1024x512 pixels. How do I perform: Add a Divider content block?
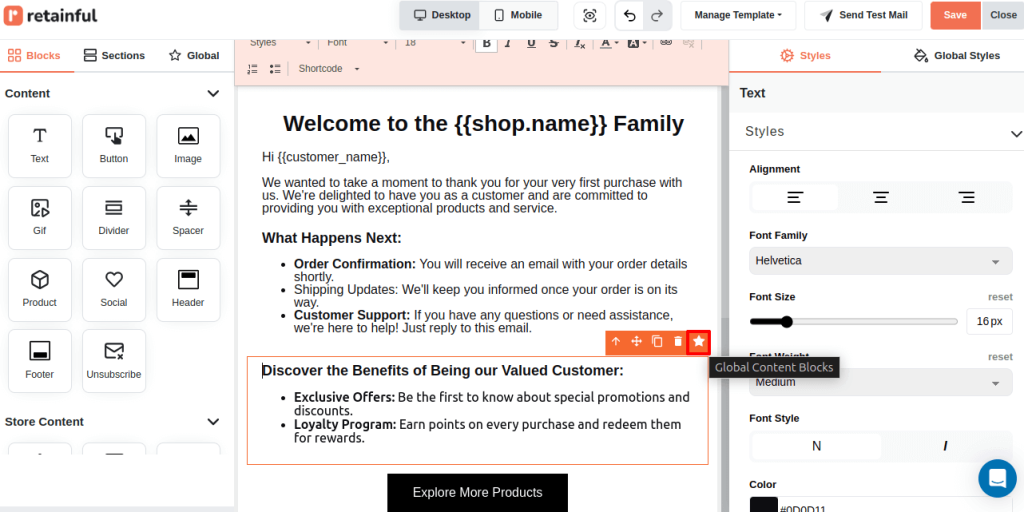tap(114, 217)
